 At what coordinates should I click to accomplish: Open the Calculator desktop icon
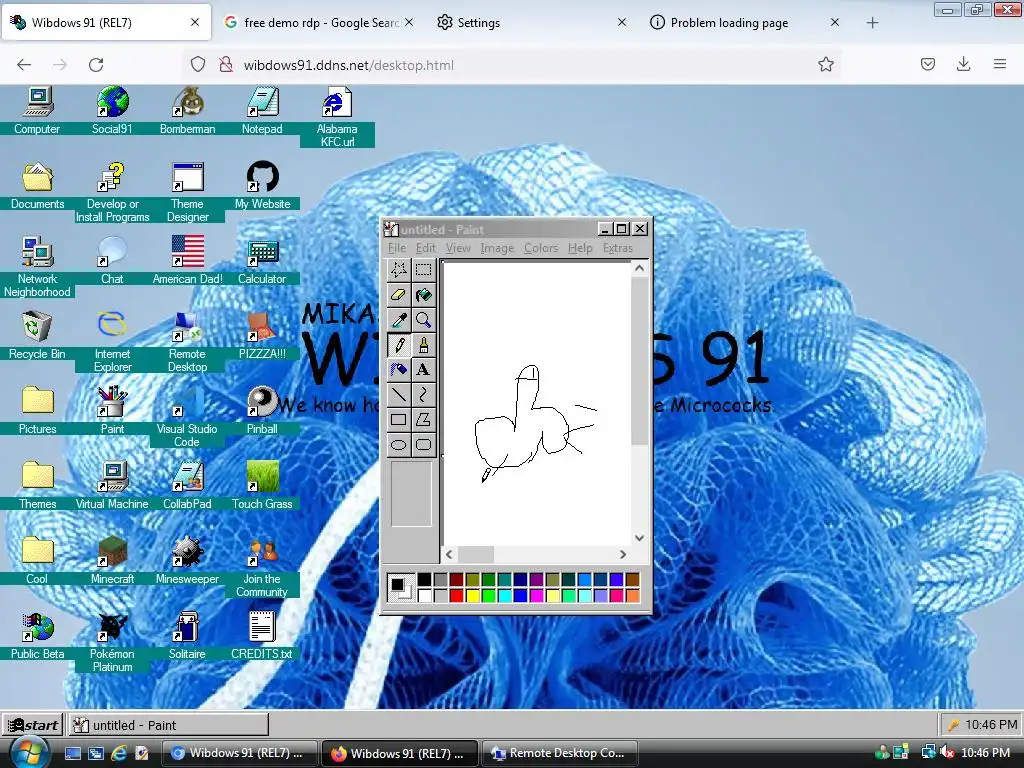click(x=262, y=260)
